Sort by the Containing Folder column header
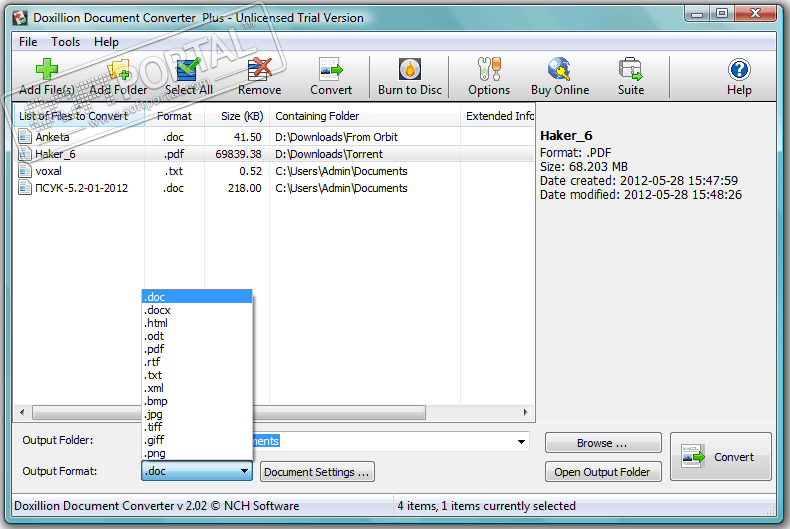The image size is (790, 529). [365, 116]
